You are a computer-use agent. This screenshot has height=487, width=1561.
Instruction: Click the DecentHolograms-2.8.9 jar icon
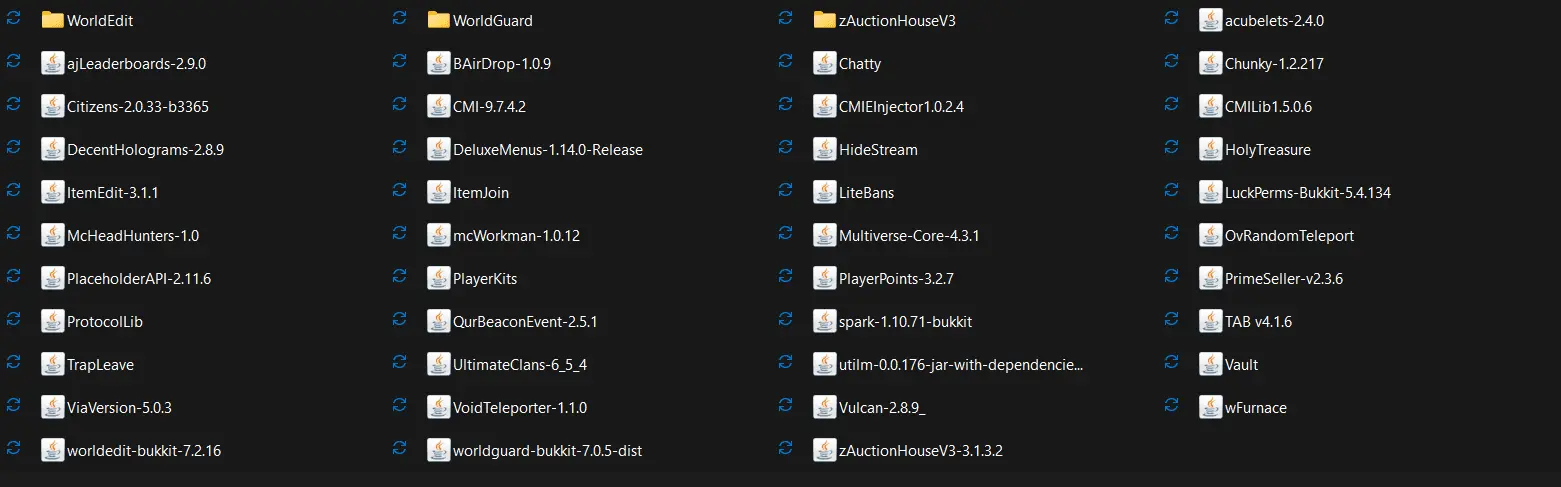point(53,149)
